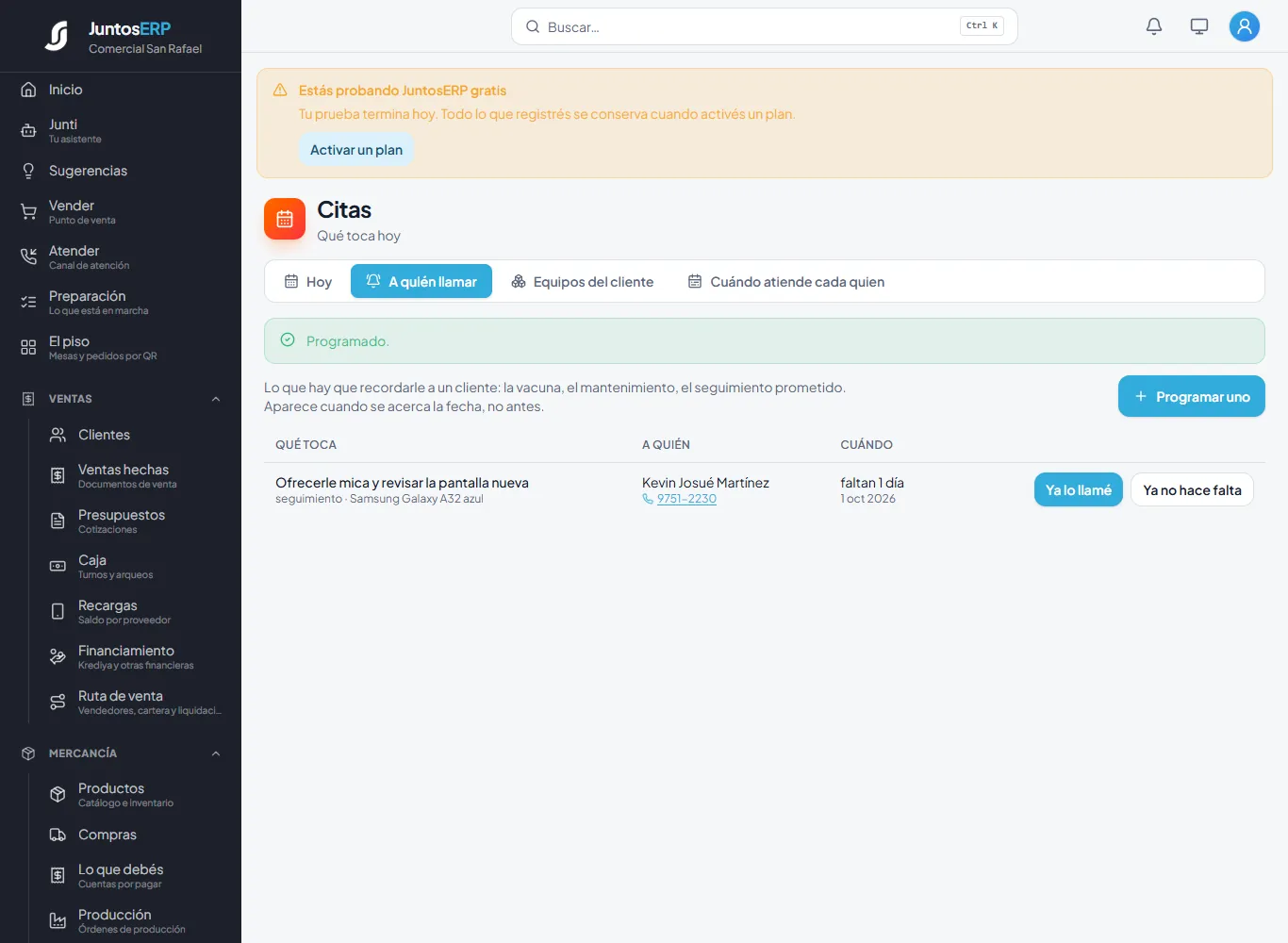The image size is (1288, 943).
Task: Click the Preparación checklist icon
Action: tap(28, 303)
